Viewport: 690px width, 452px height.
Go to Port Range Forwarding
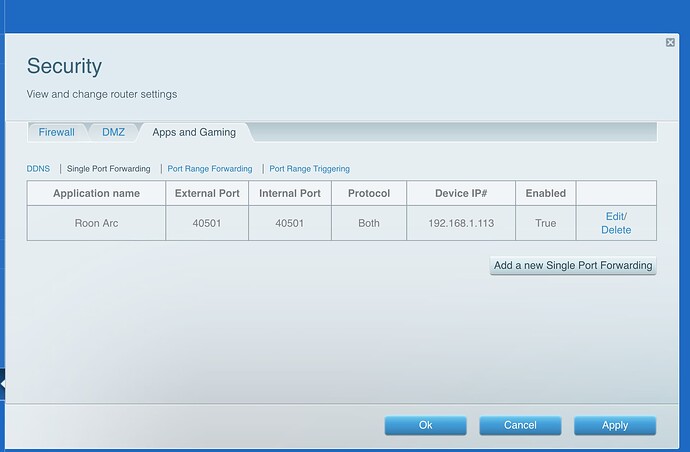click(210, 169)
